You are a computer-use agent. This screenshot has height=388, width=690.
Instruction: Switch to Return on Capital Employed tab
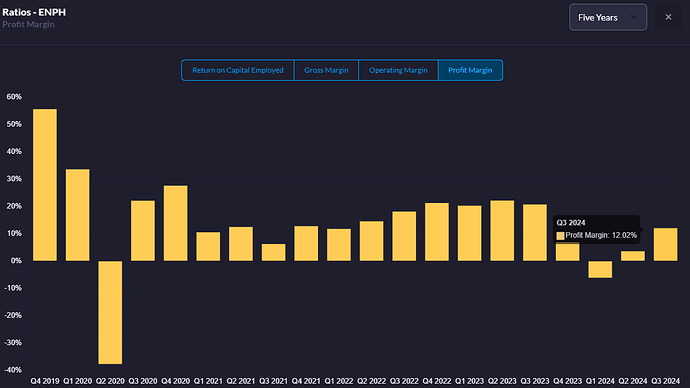(x=238, y=70)
